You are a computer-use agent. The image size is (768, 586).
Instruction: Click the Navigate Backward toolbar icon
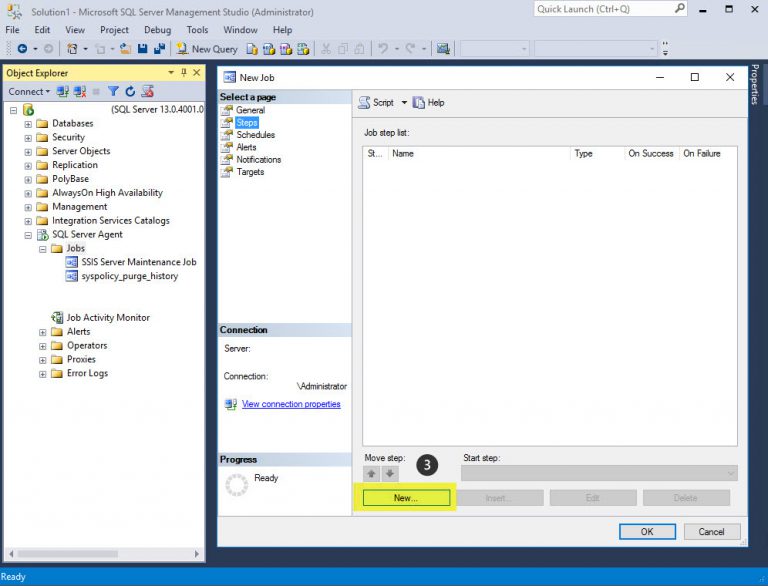(23, 49)
